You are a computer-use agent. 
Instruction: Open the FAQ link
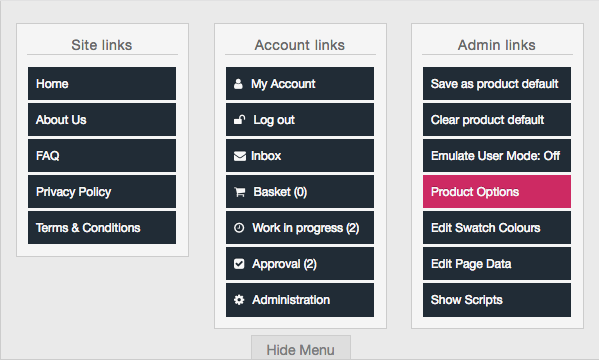102,156
